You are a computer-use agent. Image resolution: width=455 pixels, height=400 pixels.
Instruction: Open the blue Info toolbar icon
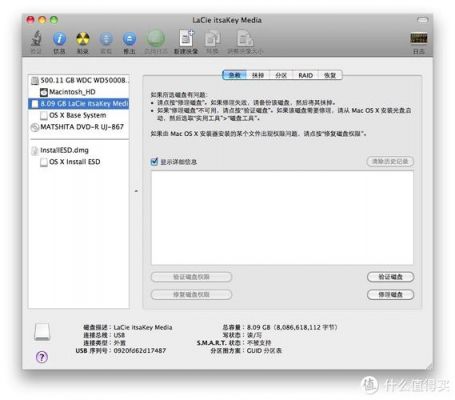click(x=59, y=39)
